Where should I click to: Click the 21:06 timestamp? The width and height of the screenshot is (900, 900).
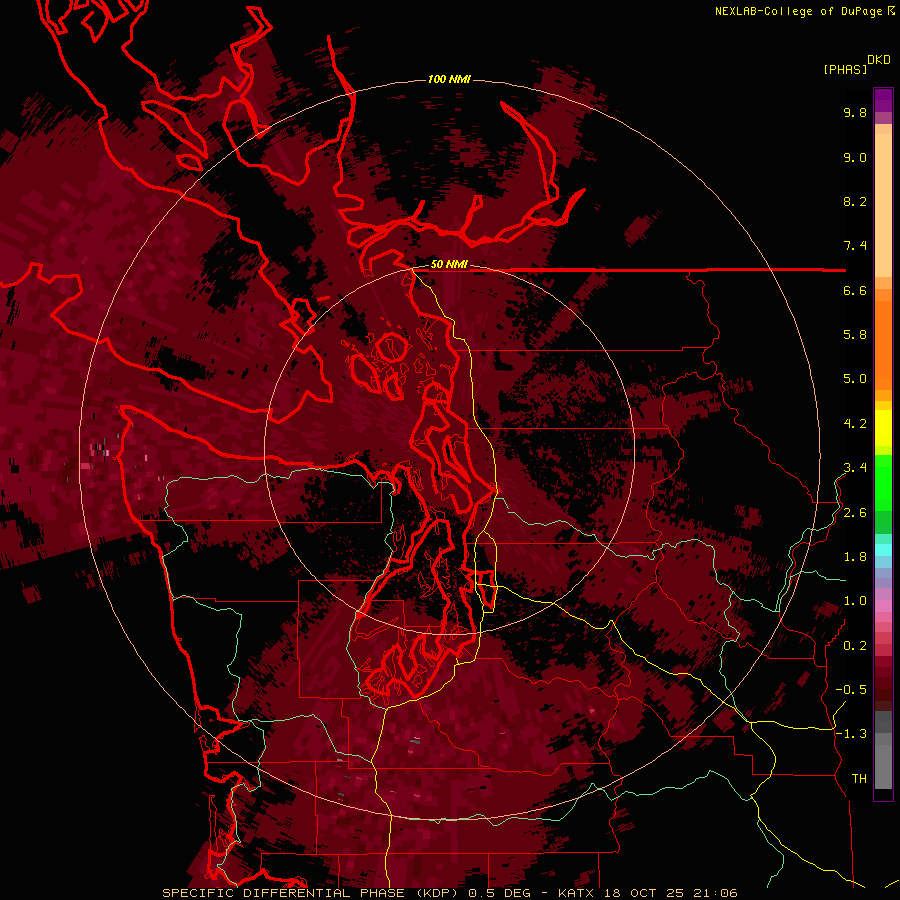point(715,893)
